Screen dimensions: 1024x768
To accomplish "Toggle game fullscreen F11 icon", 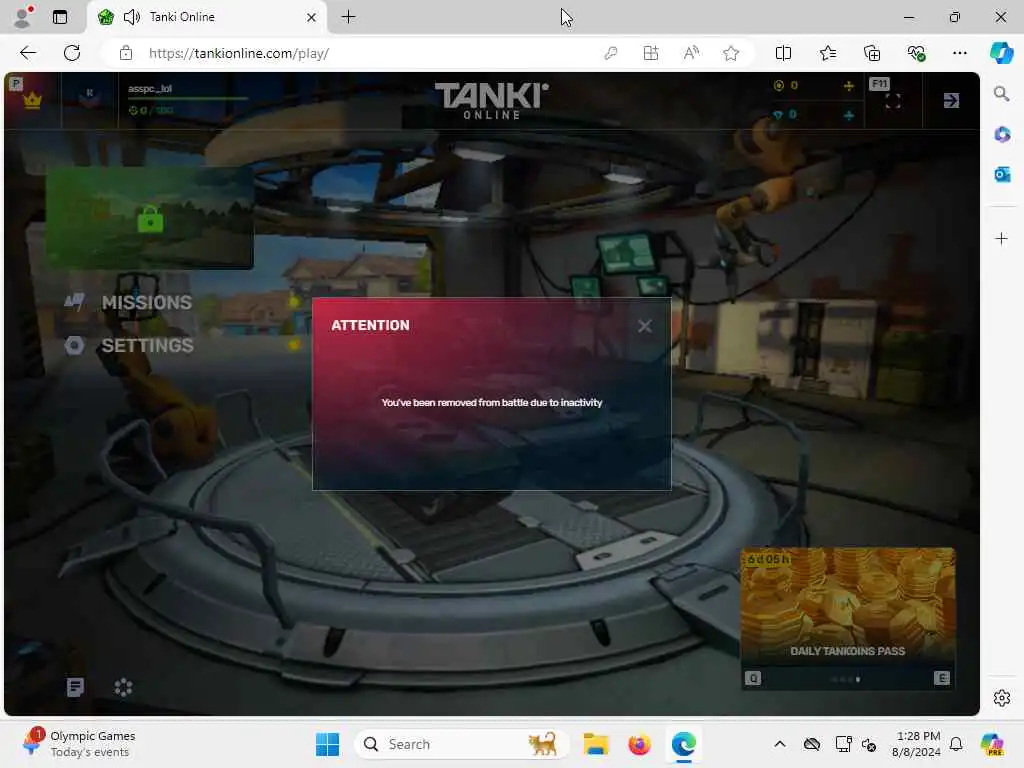I will pyautogui.click(x=893, y=101).
